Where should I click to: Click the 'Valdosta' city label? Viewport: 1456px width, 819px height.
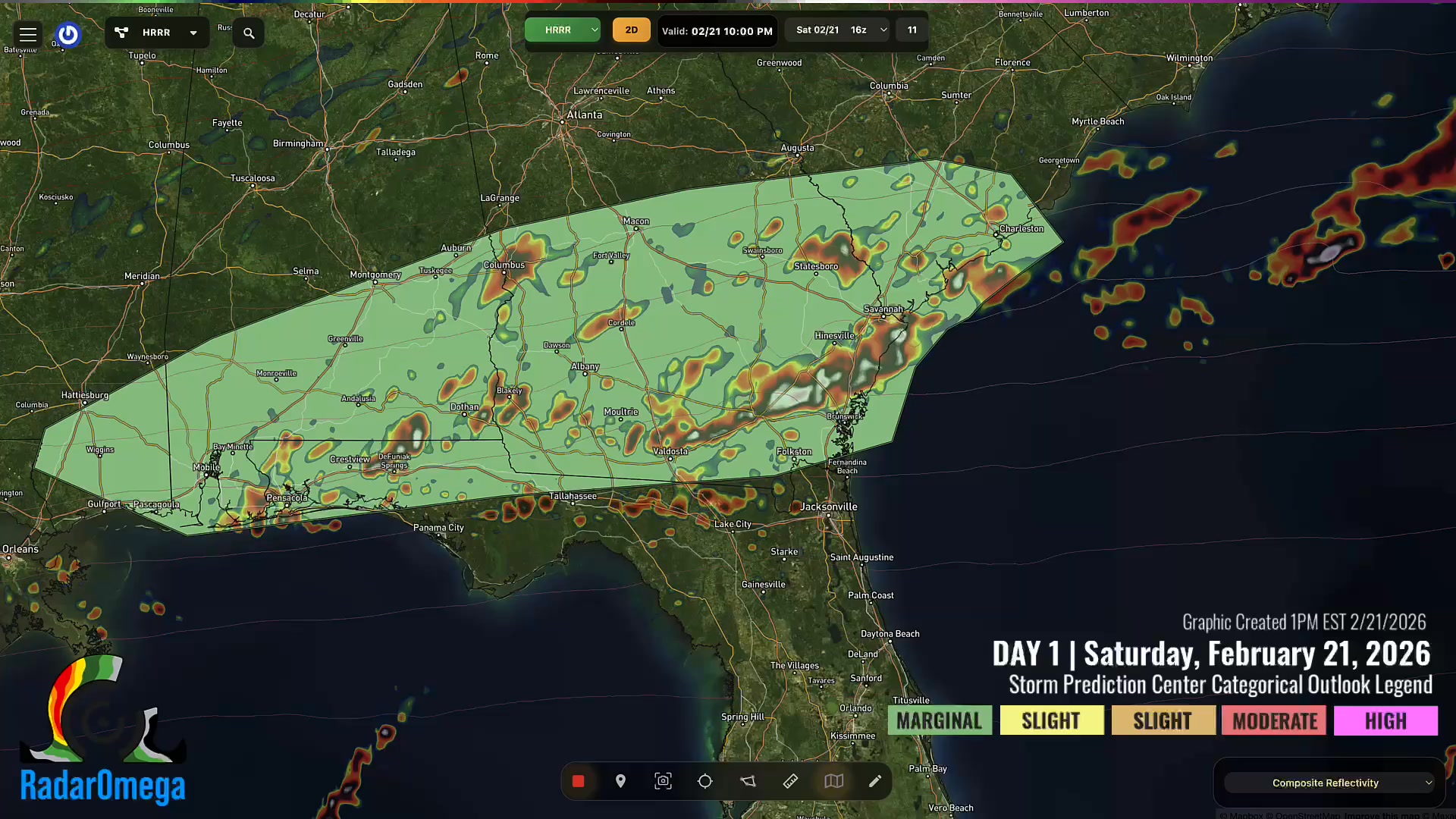(670, 451)
